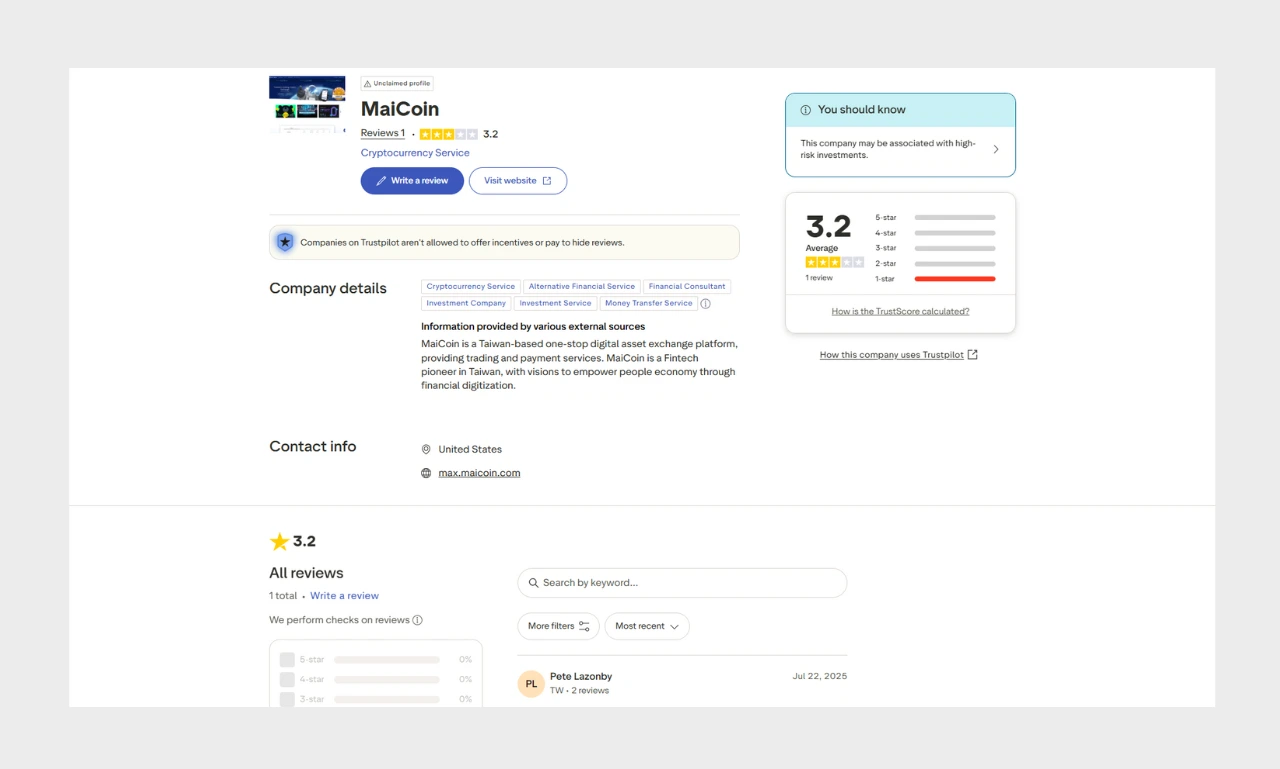Click the yellow star next to 3.2 heading
This screenshot has height=769, width=1280.
point(279,542)
